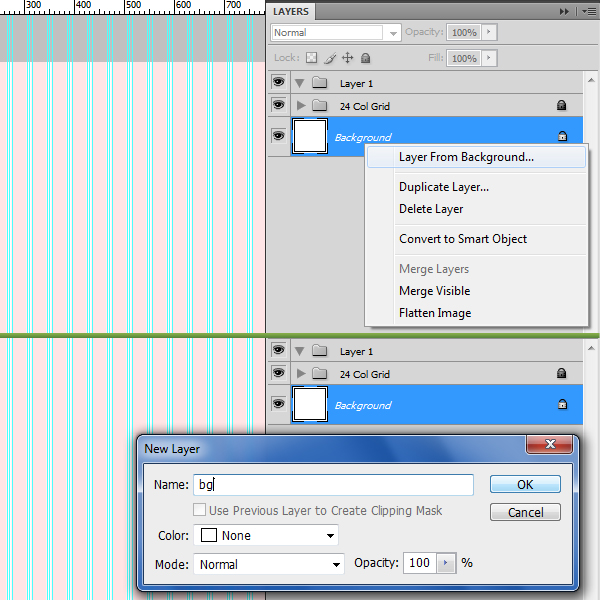Open the layer Opacity slider arrow in Layers panel
600x600 pixels.
point(489,32)
